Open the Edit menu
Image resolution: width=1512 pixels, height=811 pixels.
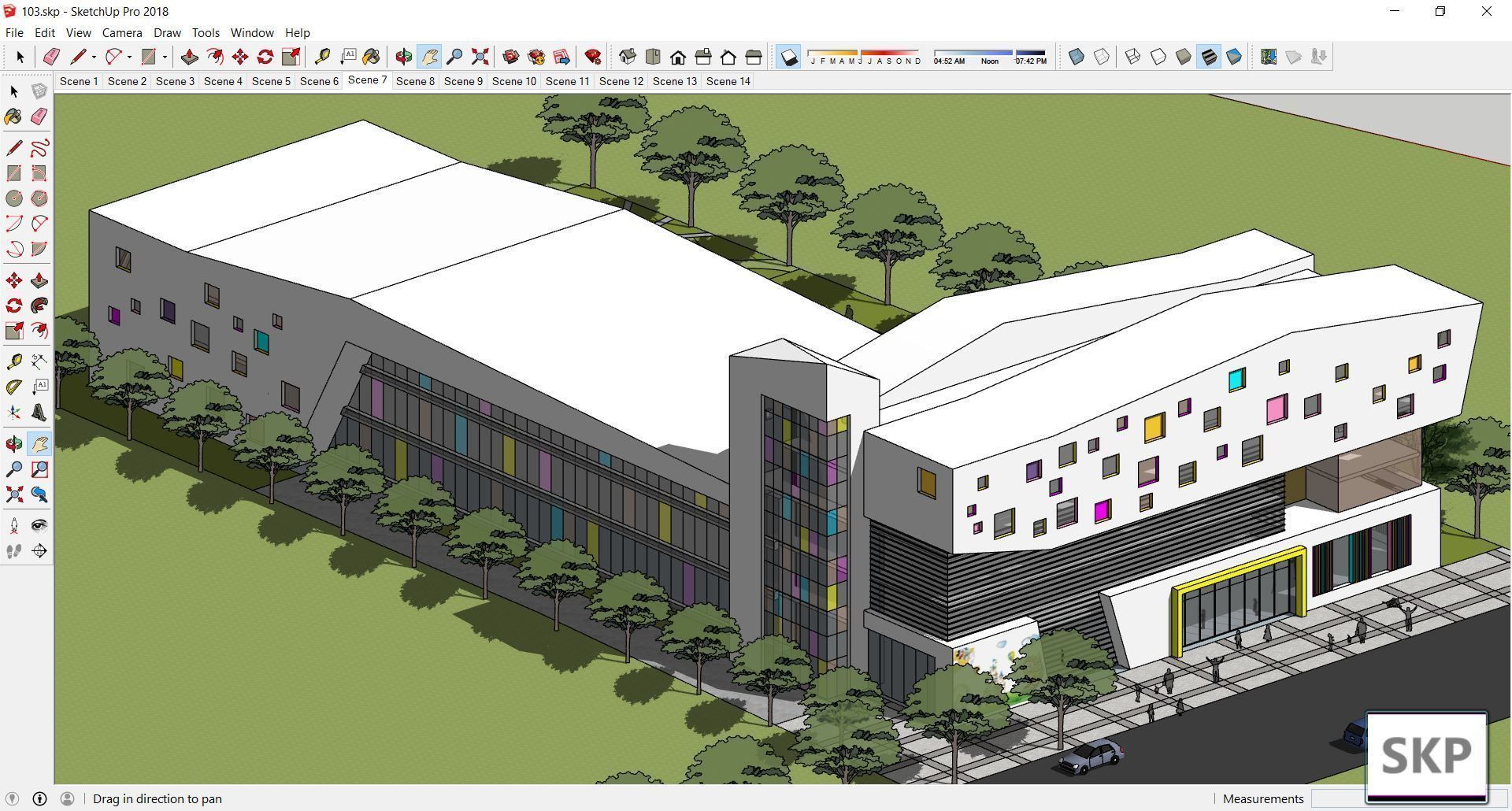tap(44, 32)
